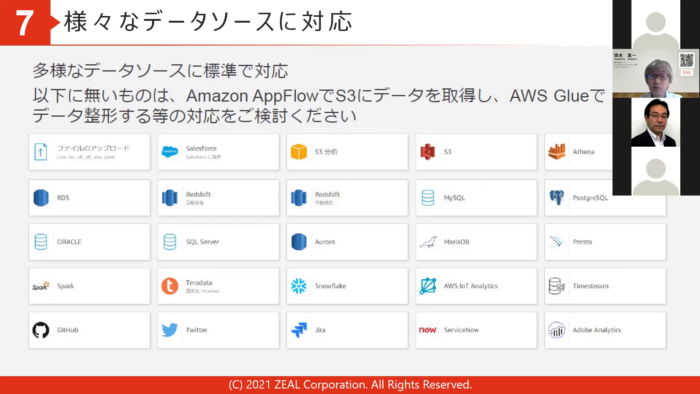Click the PostgreSQL label
Image resolution: width=700 pixels, height=394 pixels.
[x=590, y=198]
